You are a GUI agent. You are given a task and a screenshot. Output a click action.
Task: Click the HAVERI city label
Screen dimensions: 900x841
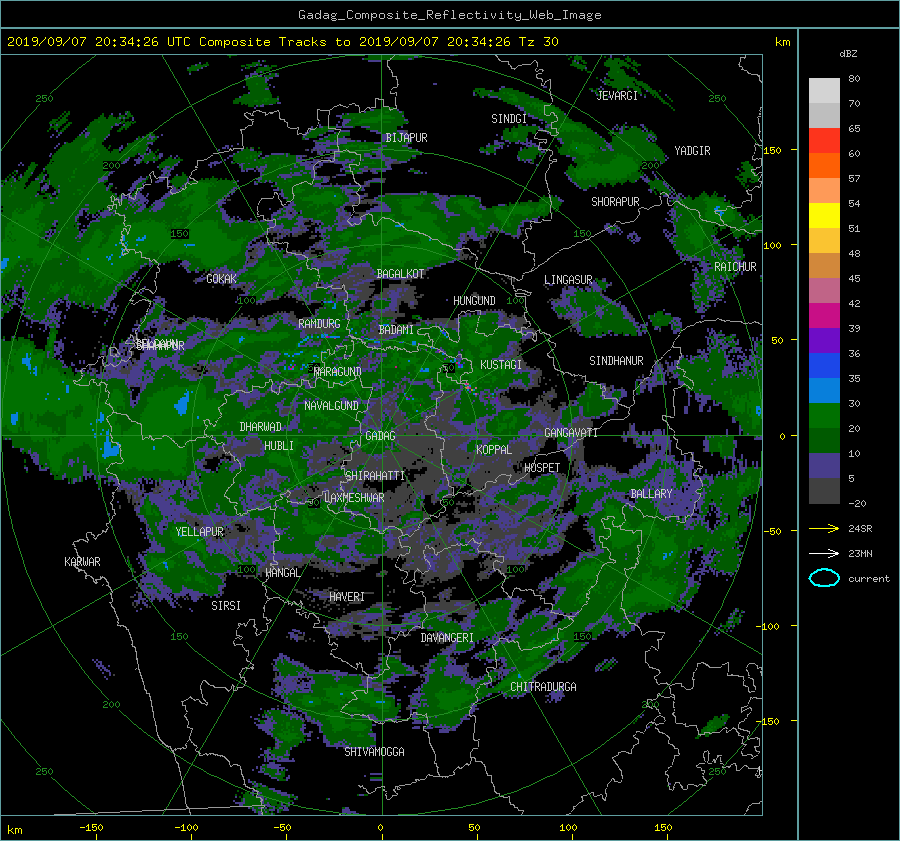[x=347, y=597]
